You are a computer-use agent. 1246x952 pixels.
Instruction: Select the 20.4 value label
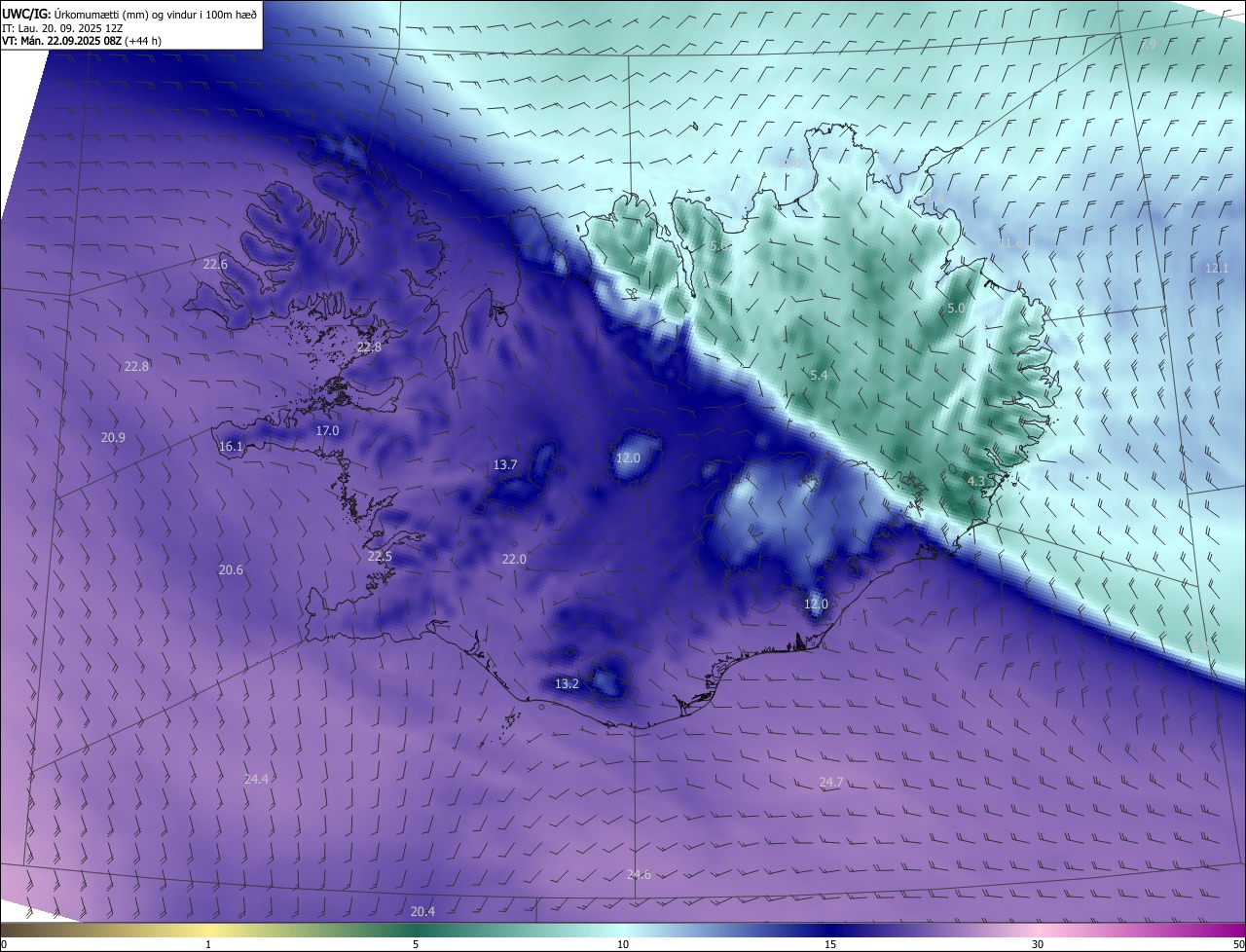pyautogui.click(x=422, y=912)
